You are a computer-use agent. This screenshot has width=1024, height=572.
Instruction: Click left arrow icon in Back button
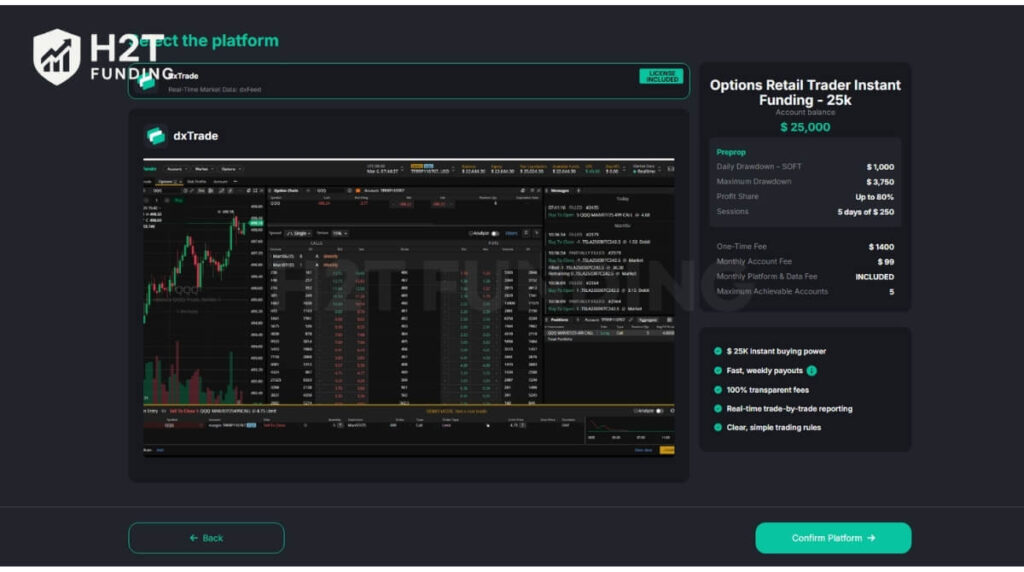tap(193, 538)
